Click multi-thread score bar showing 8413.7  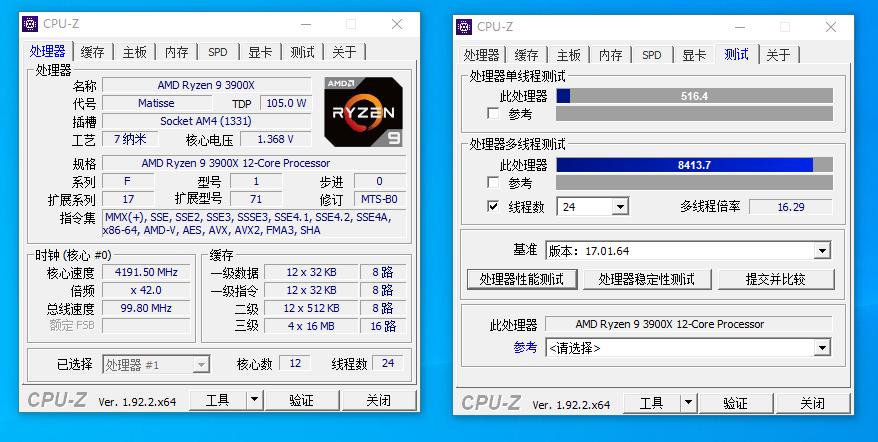[694, 165]
